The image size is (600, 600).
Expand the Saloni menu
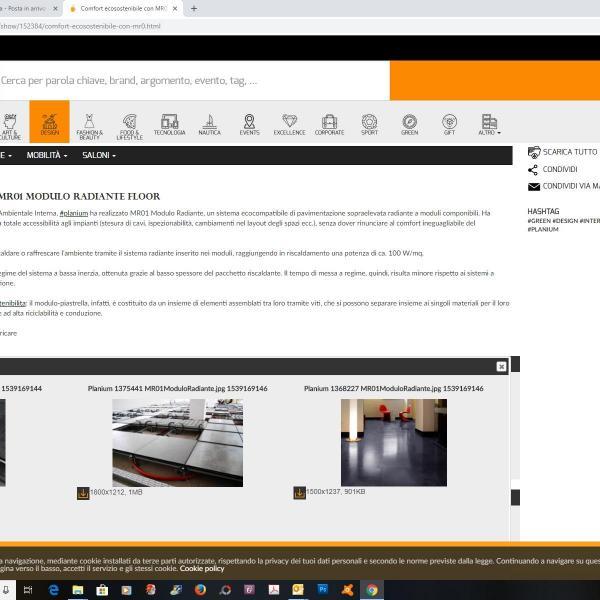click(x=99, y=155)
